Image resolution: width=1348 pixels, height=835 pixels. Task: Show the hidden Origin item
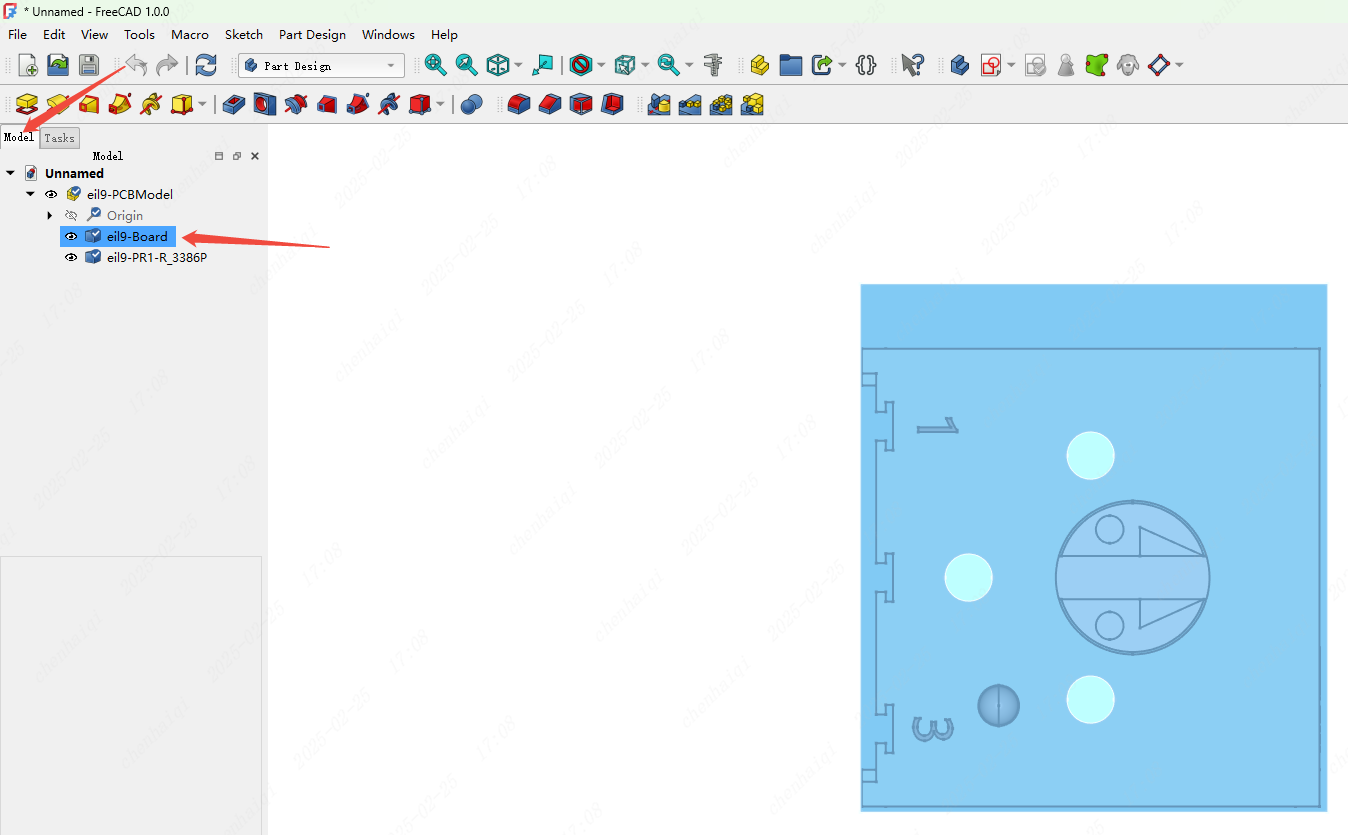71,216
